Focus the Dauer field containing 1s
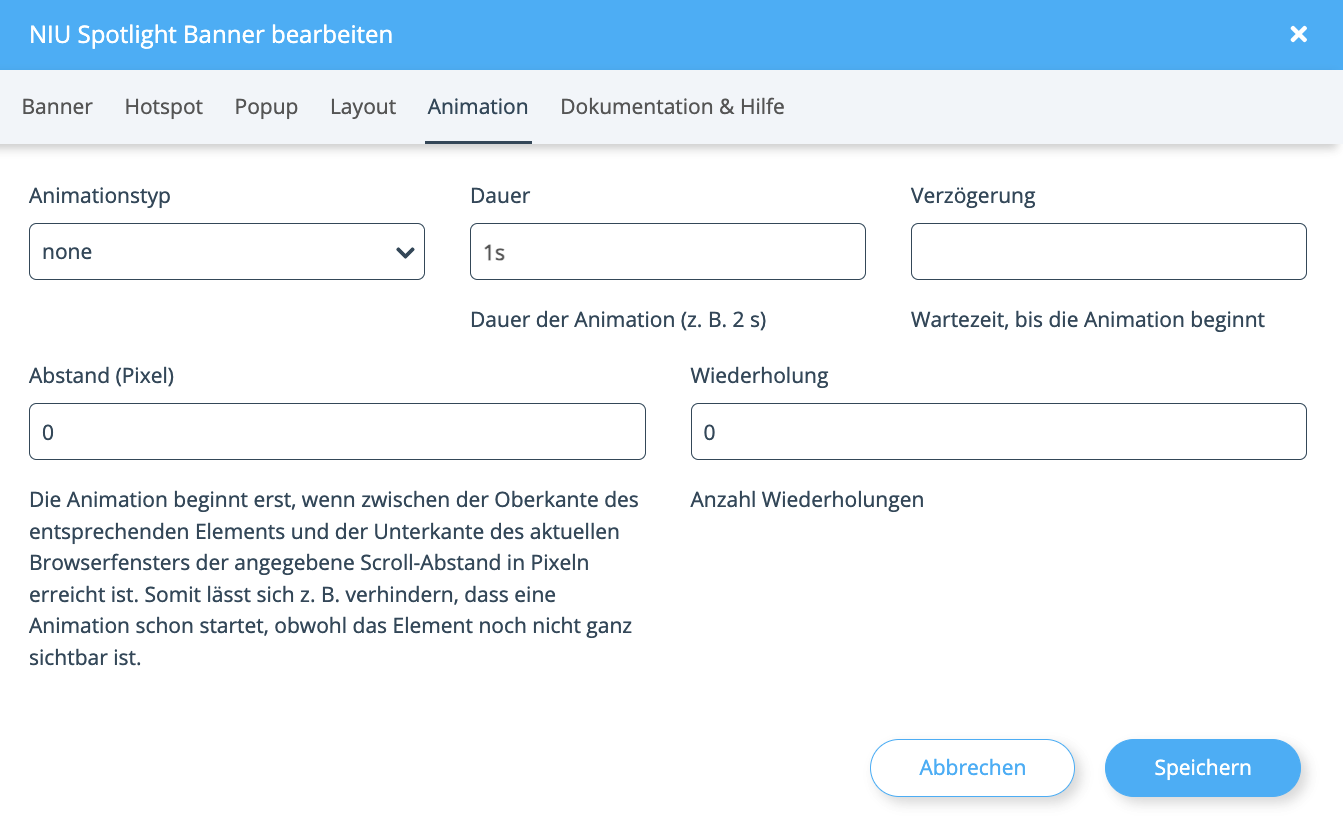Image resolution: width=1343 pixels, height=834 pixels. click(x=667, y=251)
